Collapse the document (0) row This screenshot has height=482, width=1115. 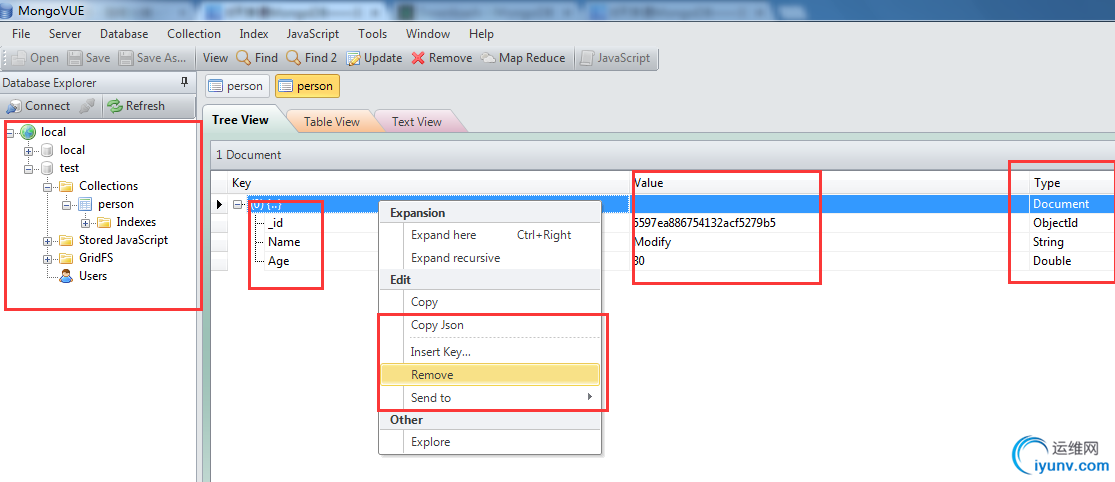[x=238, y=205]
